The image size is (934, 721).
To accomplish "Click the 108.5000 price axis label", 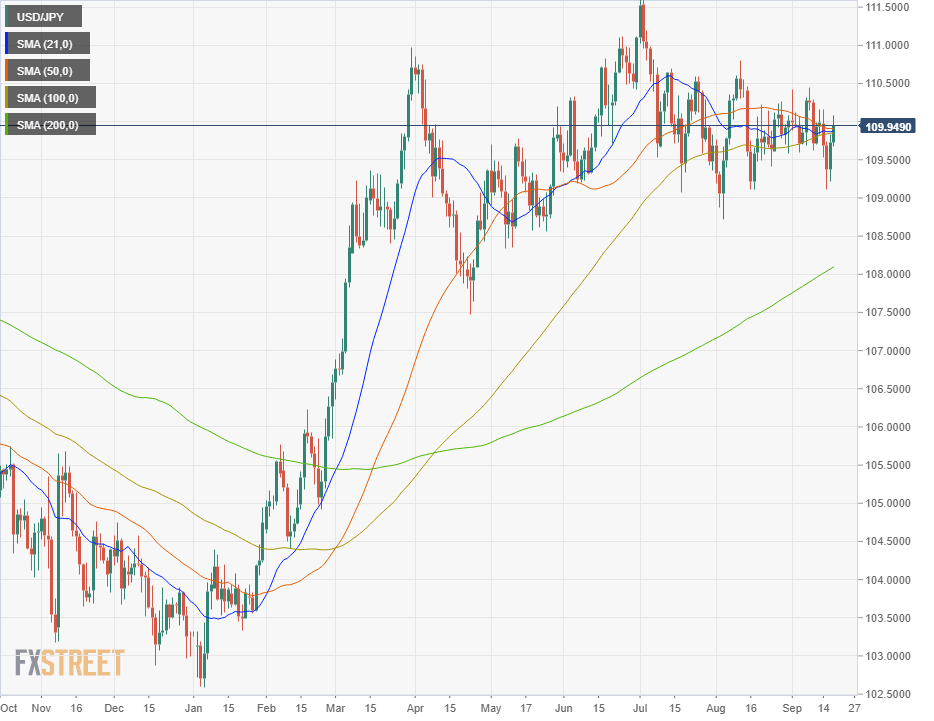I will 887,236.
